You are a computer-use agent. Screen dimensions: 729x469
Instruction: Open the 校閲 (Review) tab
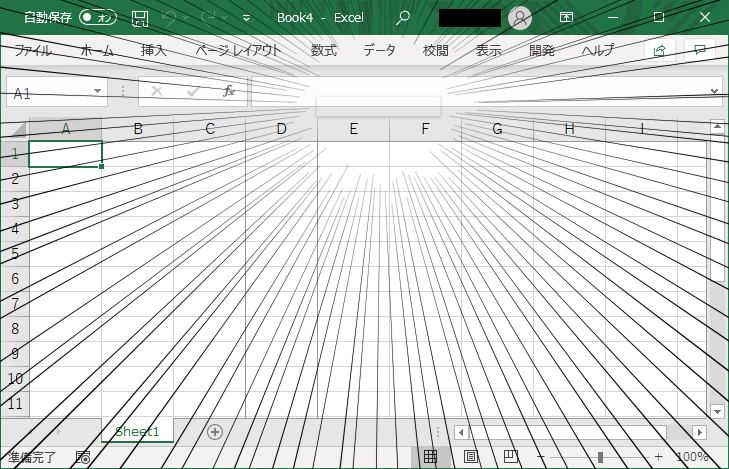click(436, 50)
